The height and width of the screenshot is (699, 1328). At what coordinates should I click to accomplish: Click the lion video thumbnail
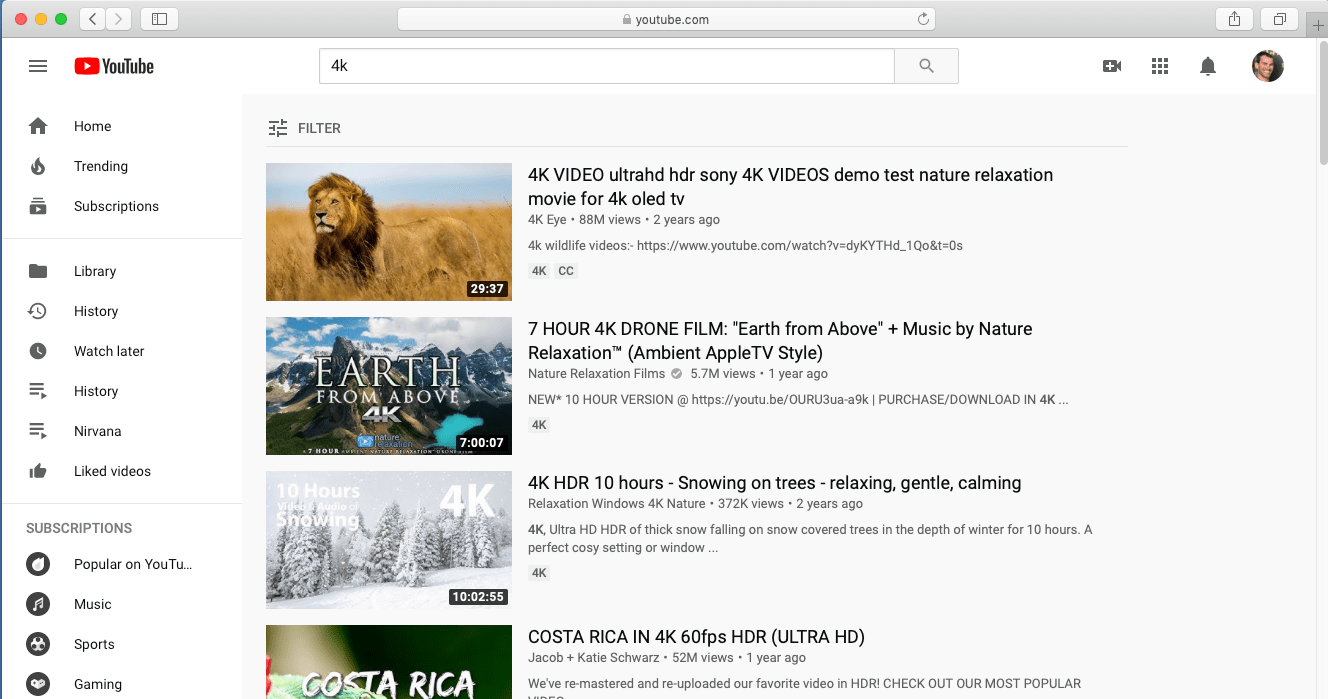pyautogui.click(x=388, y=232)
